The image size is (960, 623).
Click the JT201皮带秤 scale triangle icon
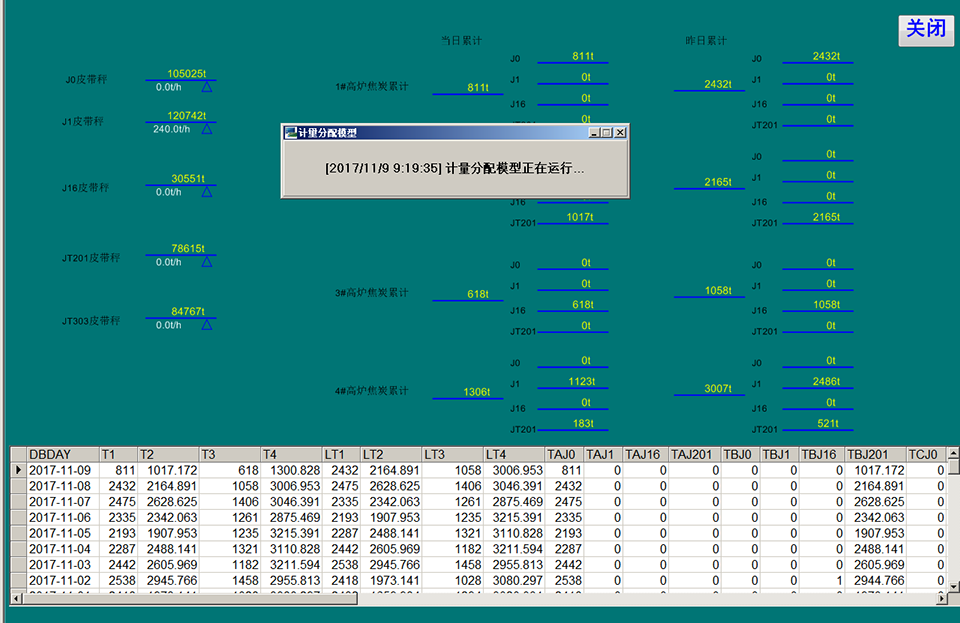tap(207, 262)
